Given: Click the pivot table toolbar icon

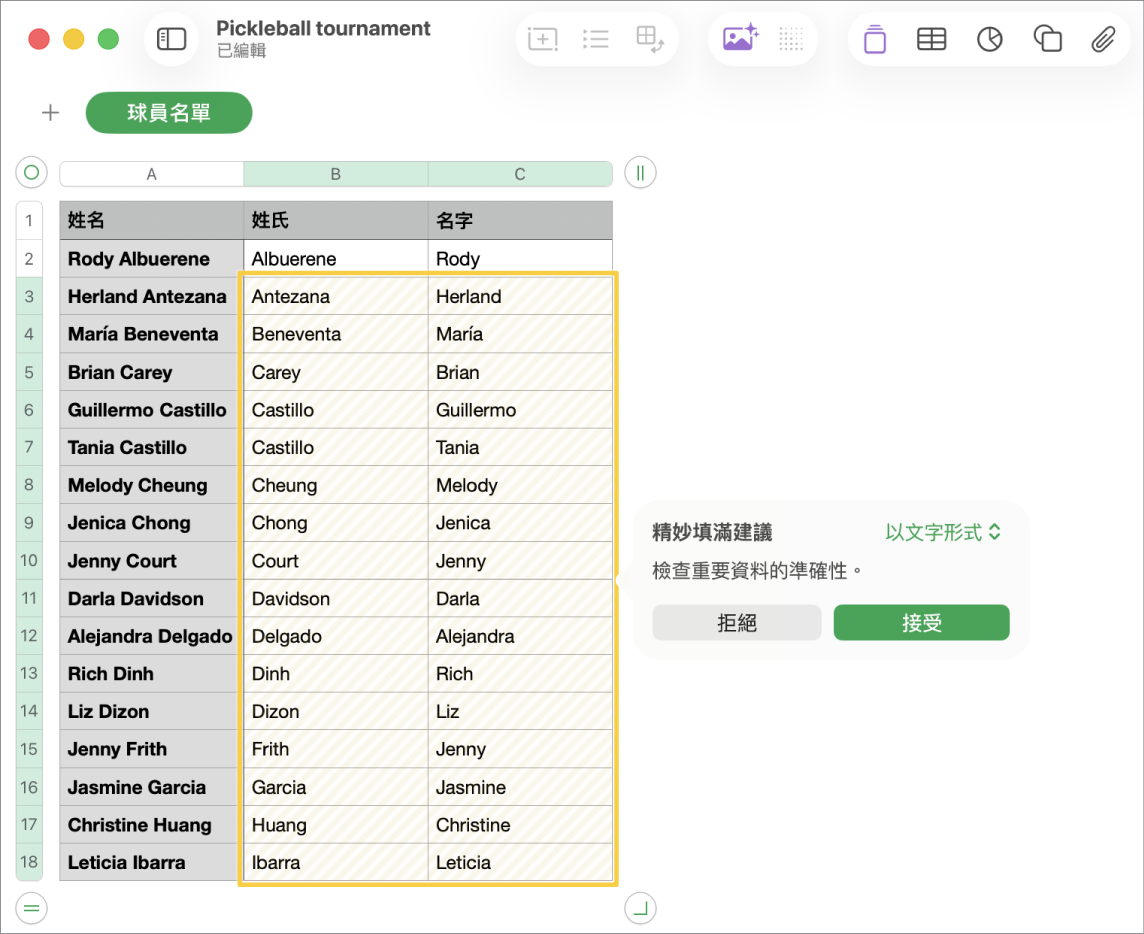Looking at the screenshot, I should point(649,39).
